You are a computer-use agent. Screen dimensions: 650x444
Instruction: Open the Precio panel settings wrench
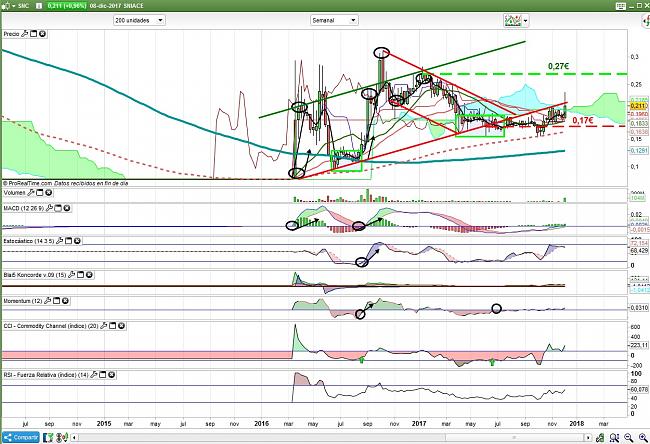coord(24,34)
